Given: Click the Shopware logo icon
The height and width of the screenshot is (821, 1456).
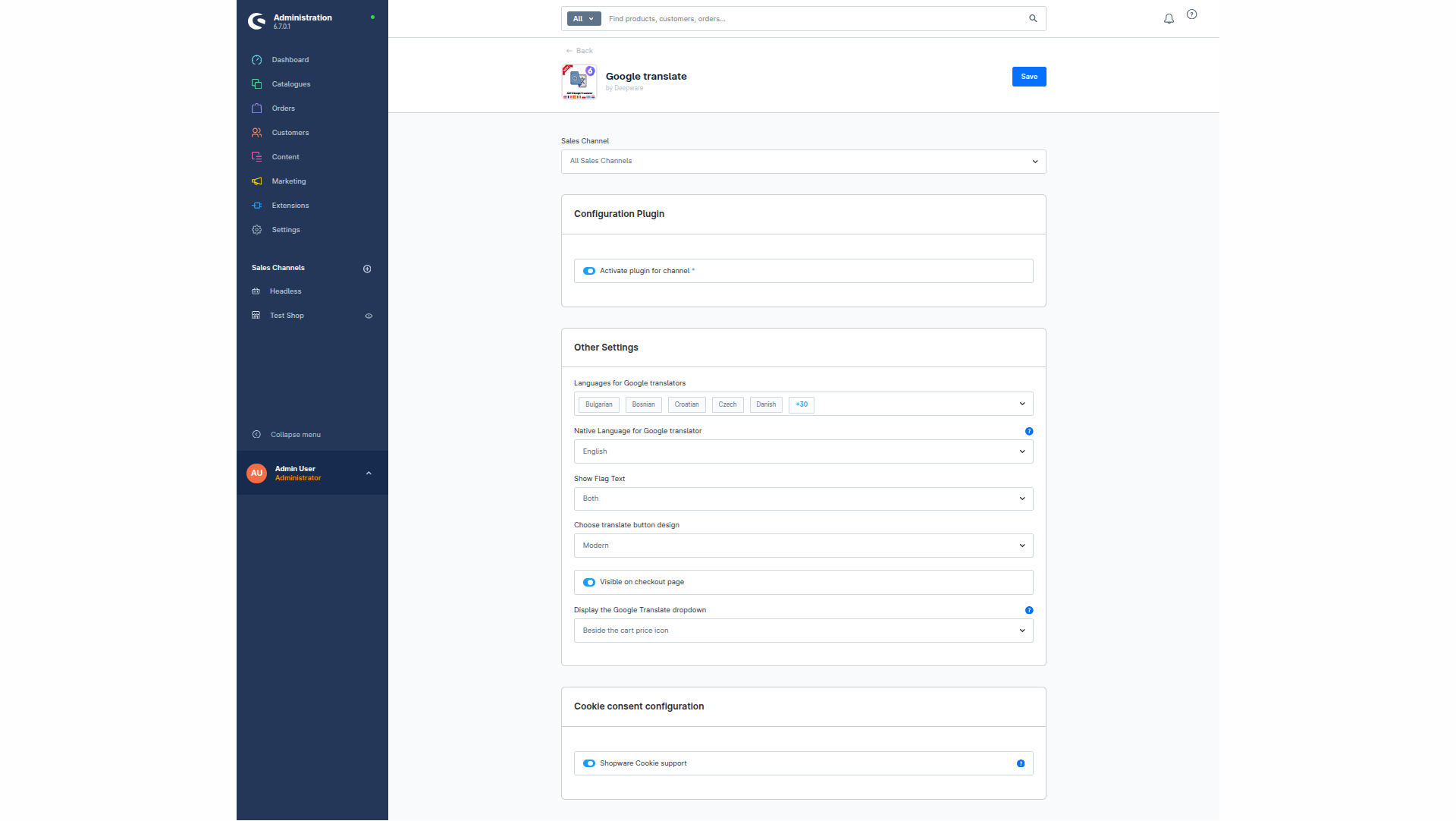Looking at the screenshot, I should click(x=257, y=21).
